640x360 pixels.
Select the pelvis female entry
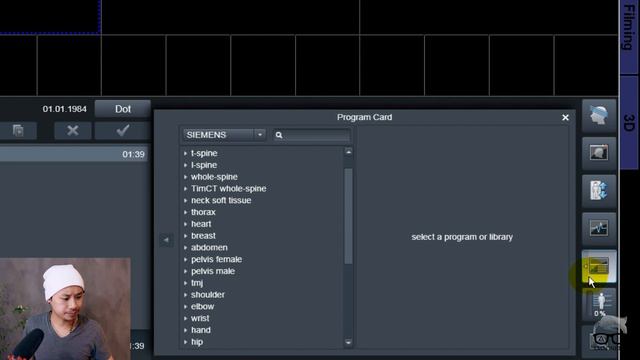216,260
